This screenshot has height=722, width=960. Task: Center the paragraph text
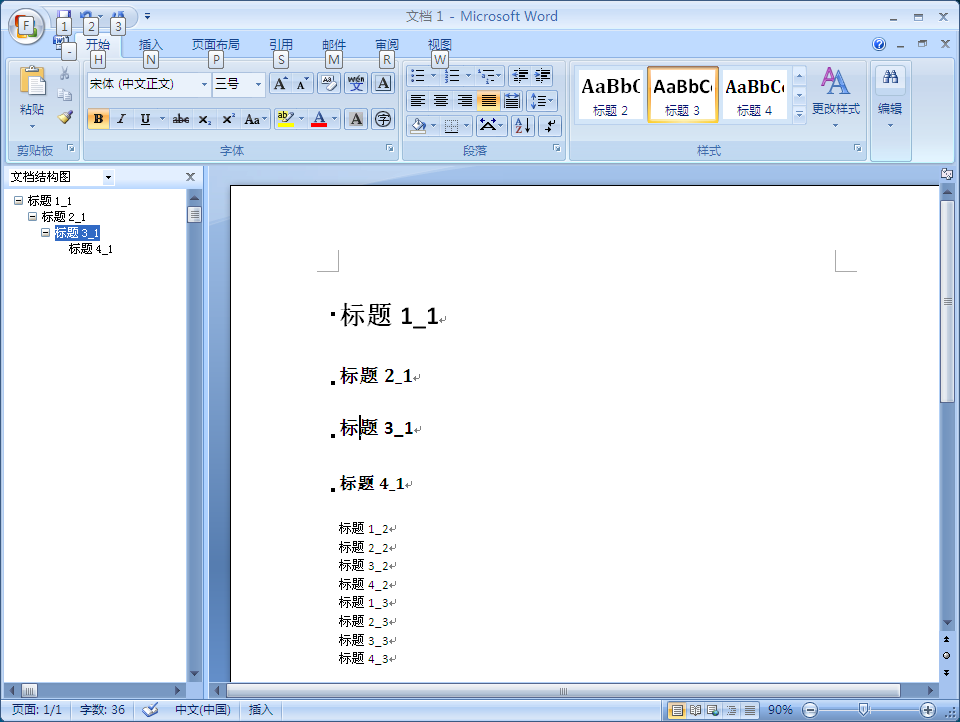[x=441, y=101]
